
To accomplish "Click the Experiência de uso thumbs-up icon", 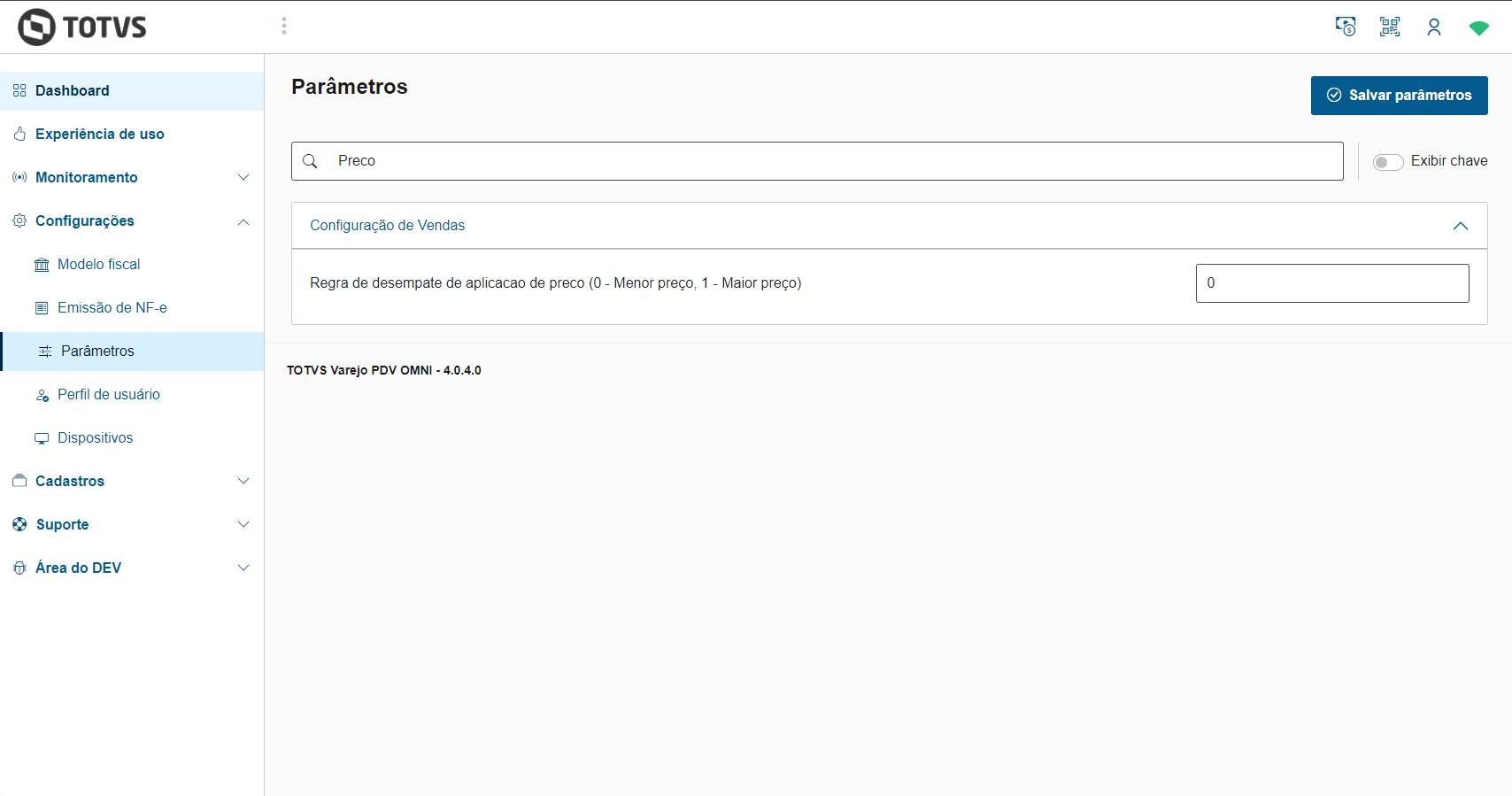I will coord(19,134).
